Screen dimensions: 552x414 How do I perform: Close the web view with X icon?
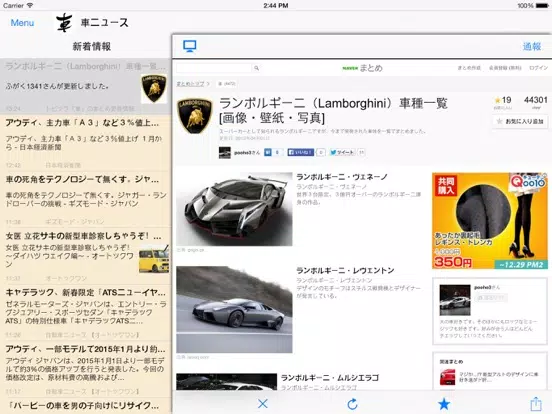(x=263, y=404)
